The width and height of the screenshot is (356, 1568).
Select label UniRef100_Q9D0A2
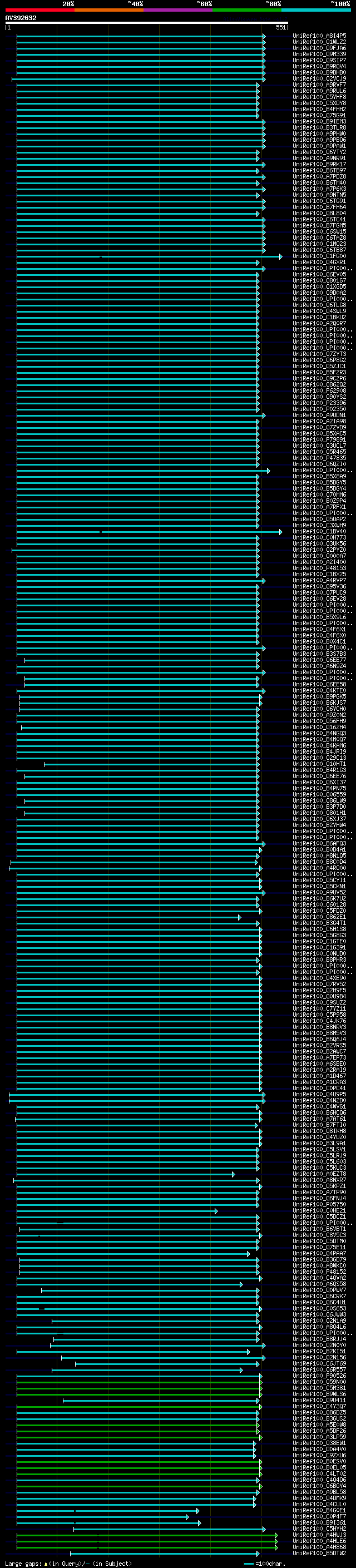319,293
